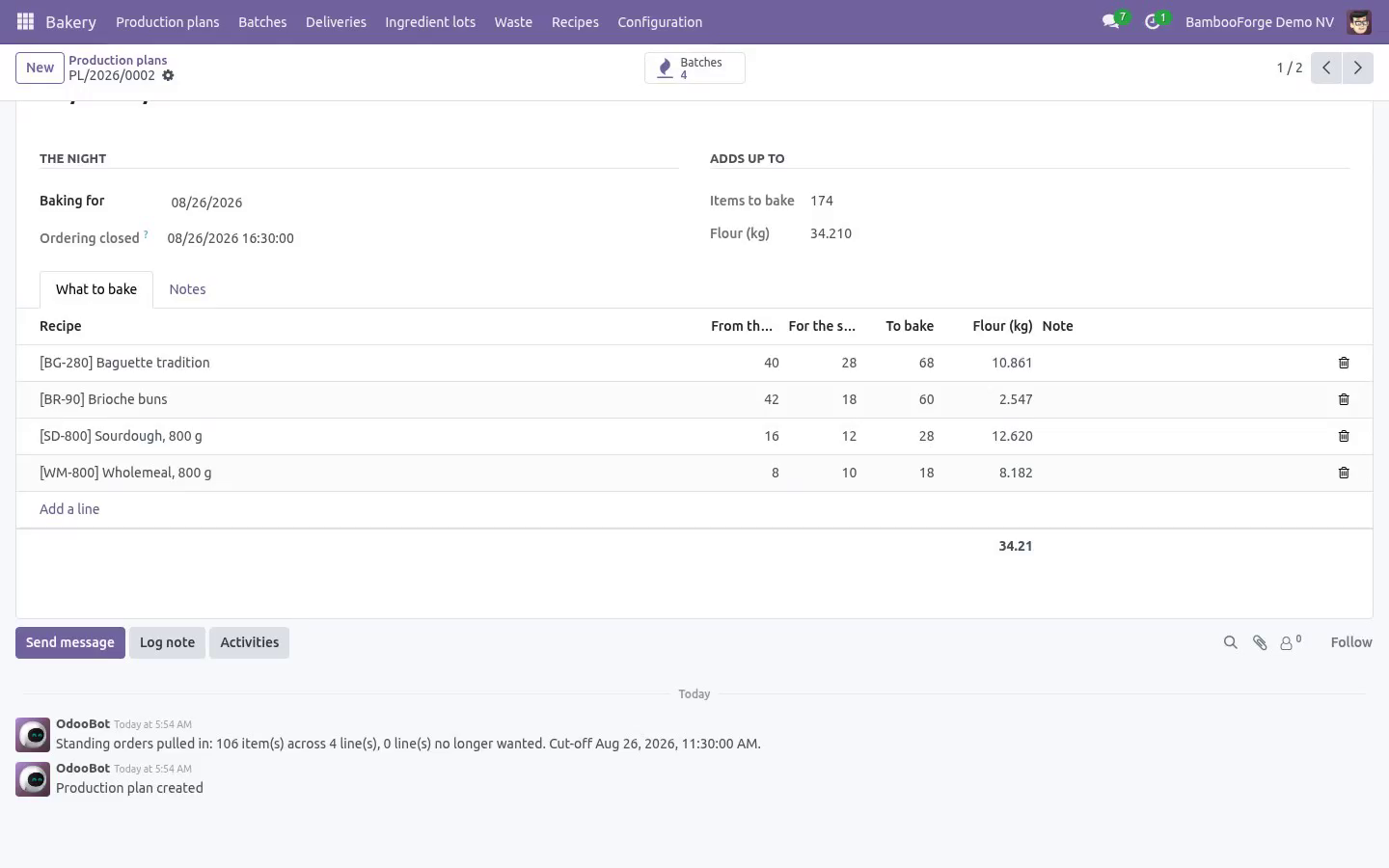Open the user avatar menu
The width and height of the screenshot is (1389, 868).
click(x=1359, y=21)
